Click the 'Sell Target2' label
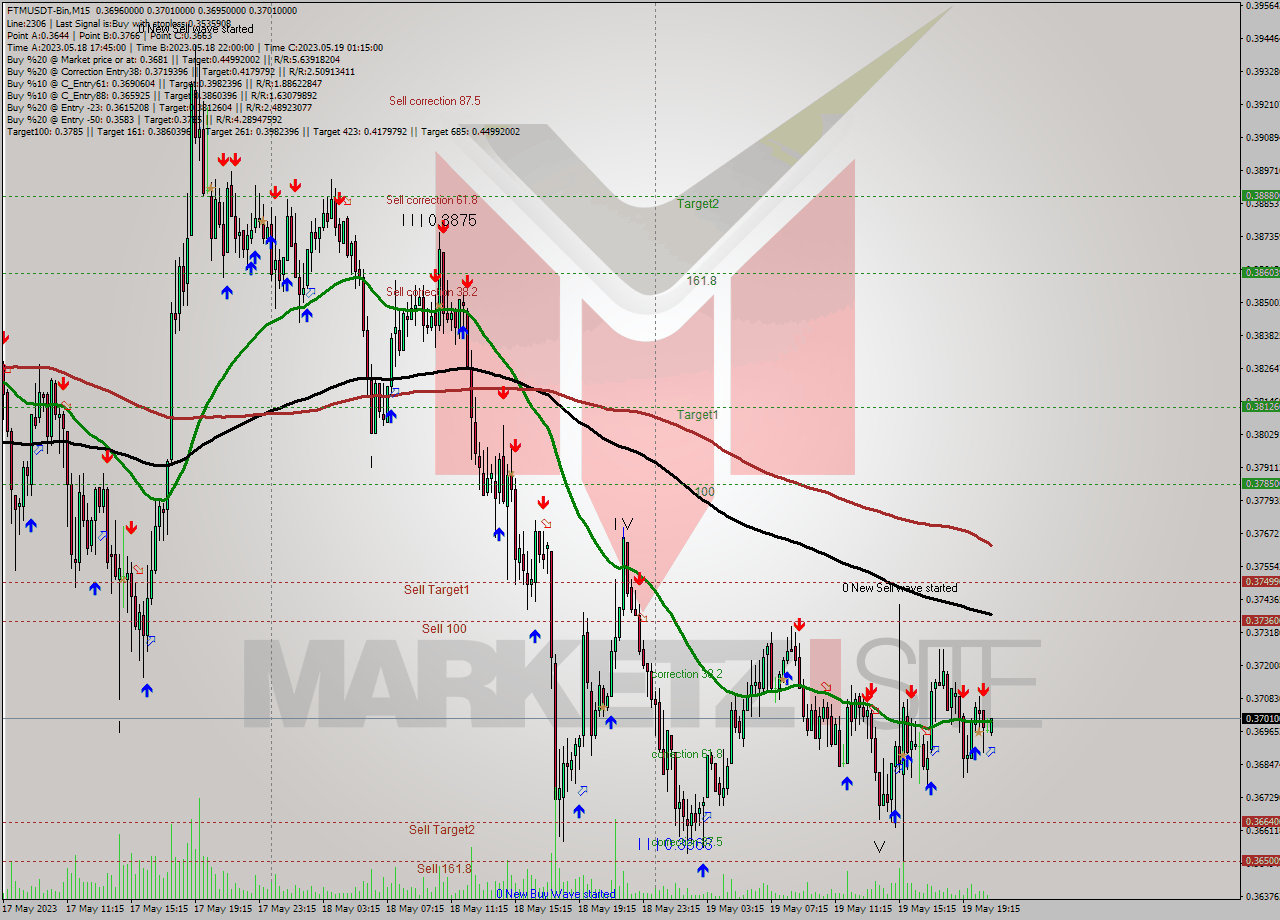 (442, 830)
